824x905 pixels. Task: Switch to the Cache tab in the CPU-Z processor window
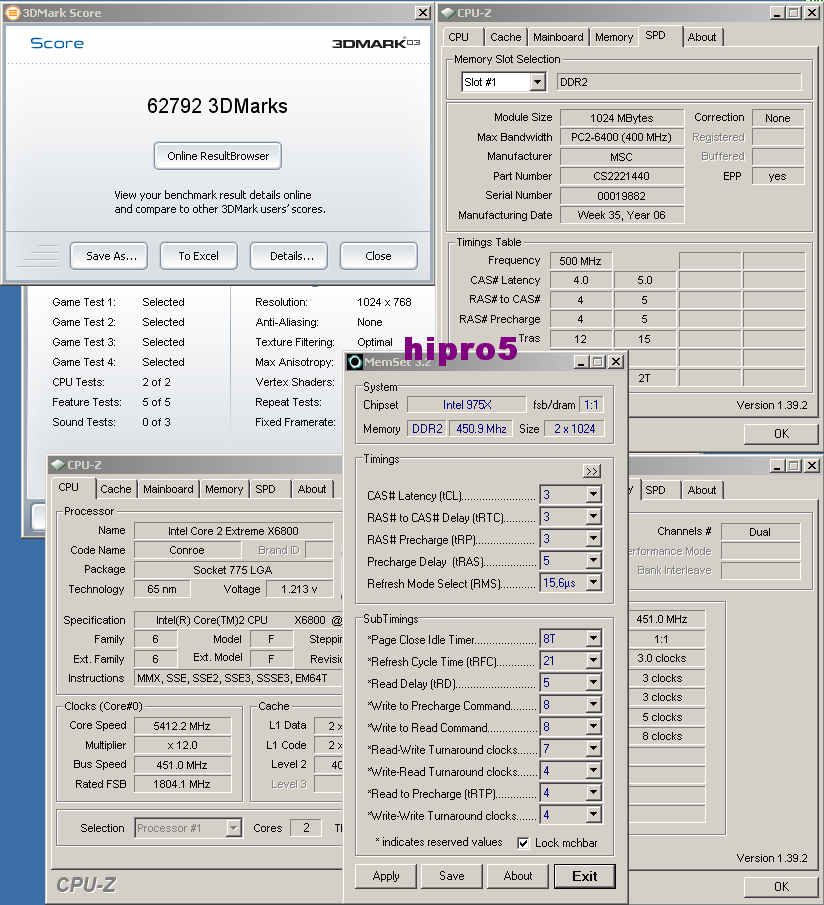(x=115, y=489)
